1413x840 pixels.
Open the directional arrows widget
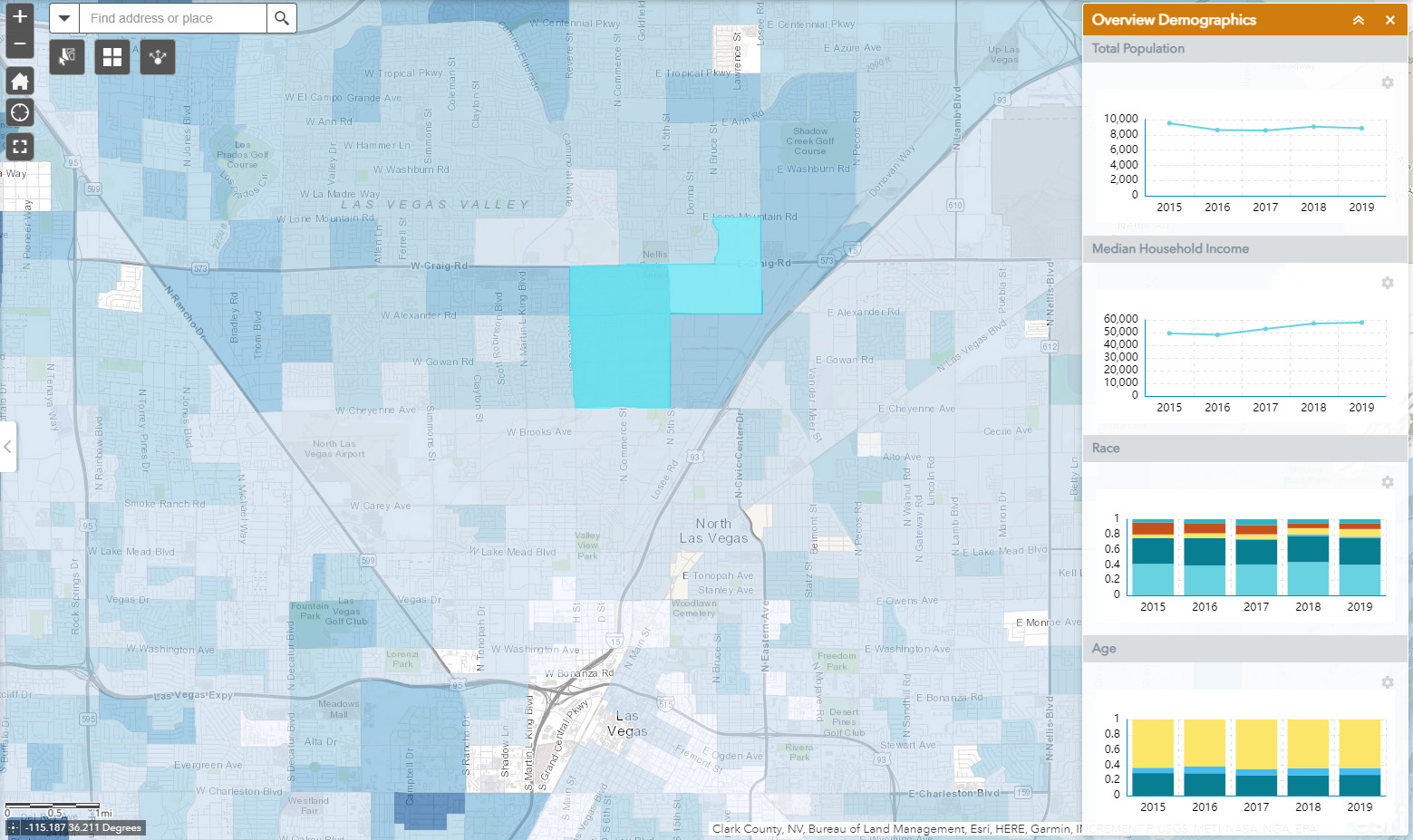(158, 57)
